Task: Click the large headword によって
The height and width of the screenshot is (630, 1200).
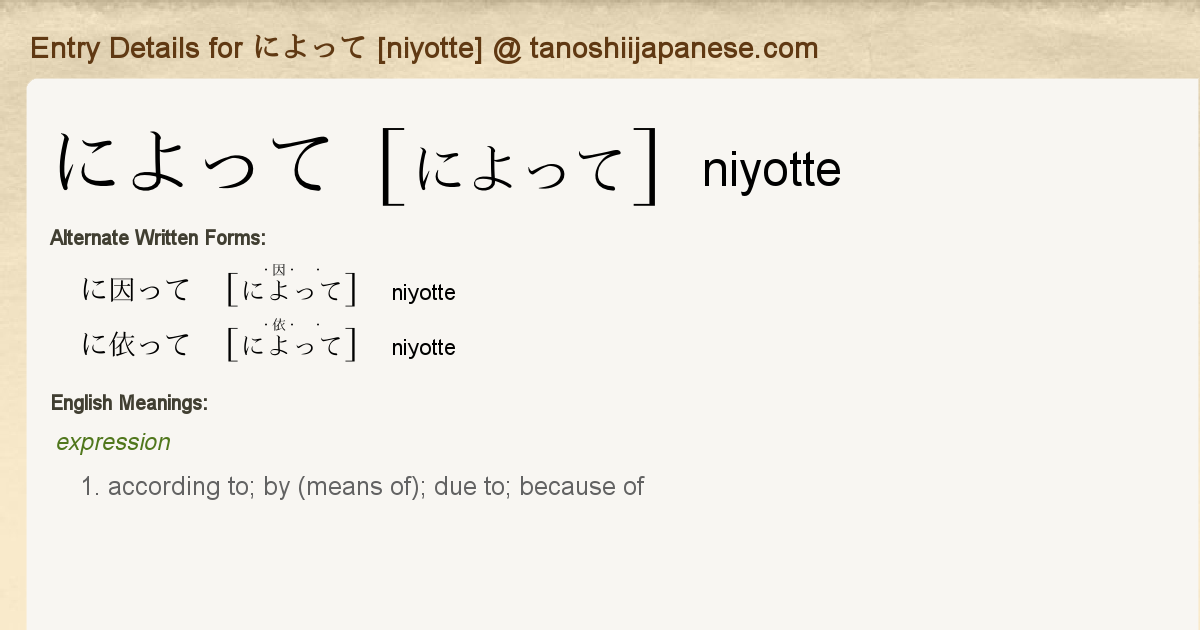Action: 193,165
